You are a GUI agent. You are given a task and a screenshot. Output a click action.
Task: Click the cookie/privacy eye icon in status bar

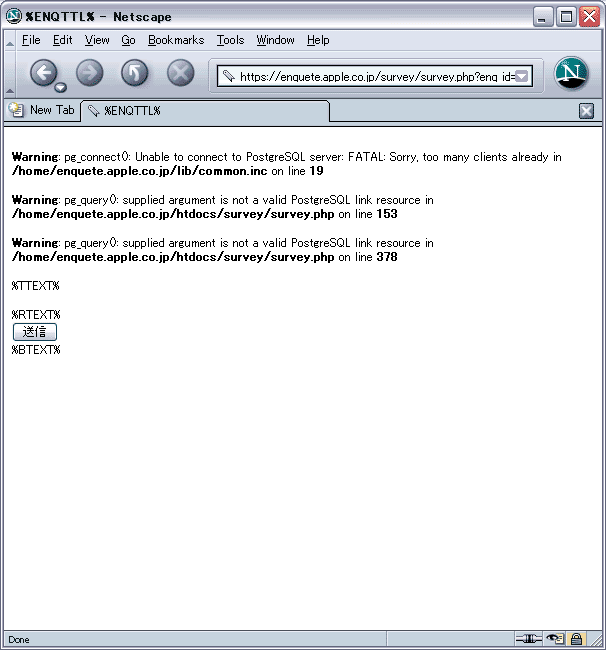pyautogui.click(x=555, y=639)
